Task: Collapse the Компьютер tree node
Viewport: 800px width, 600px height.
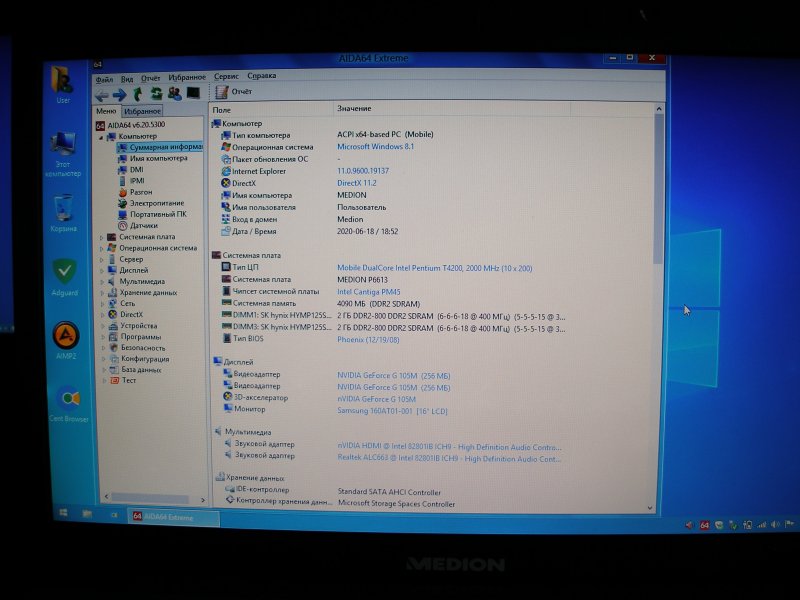Action: pos(101,136)
